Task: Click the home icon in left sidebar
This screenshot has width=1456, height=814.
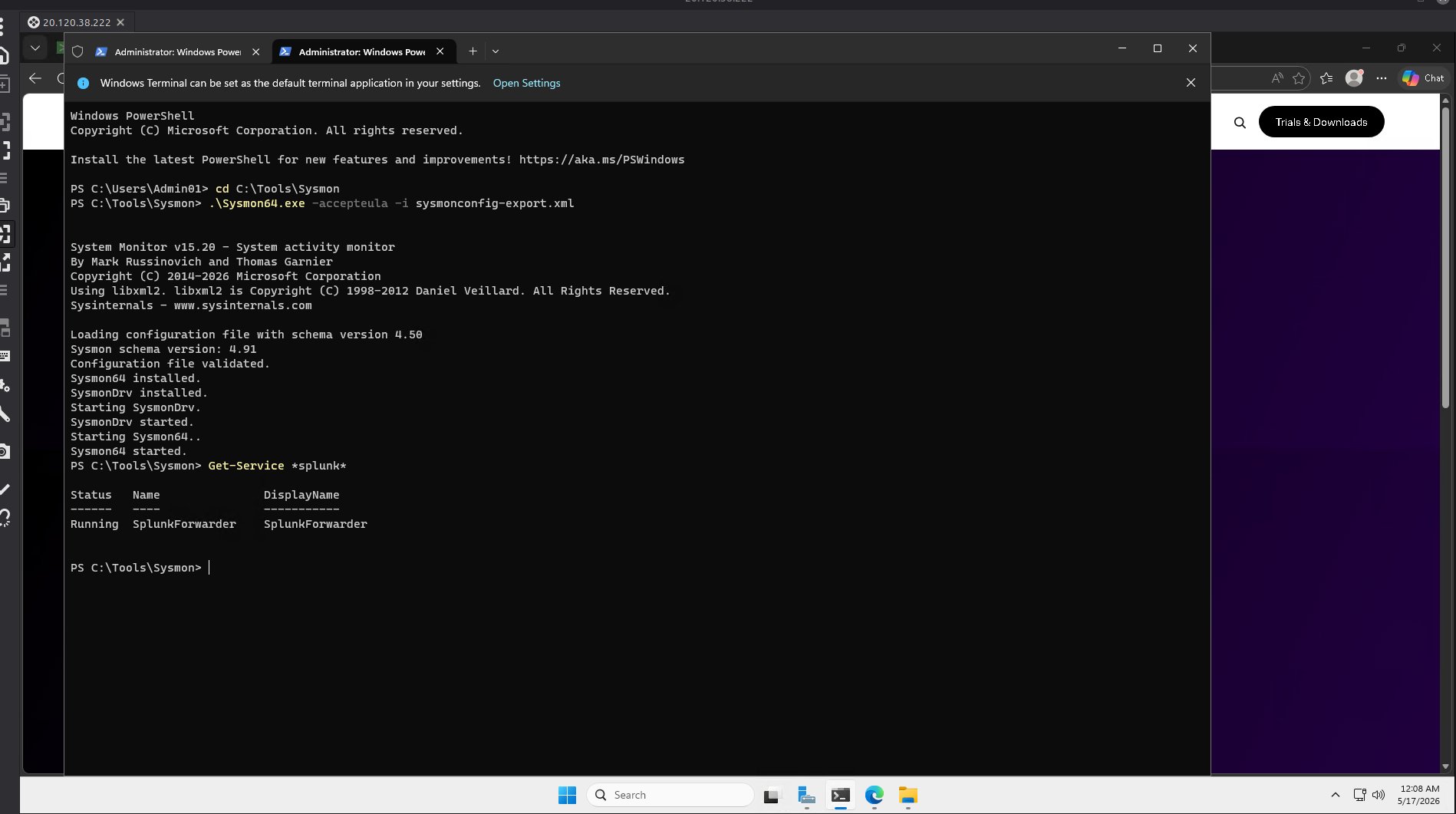Action: pyautogui.click(x=4, y=55)
